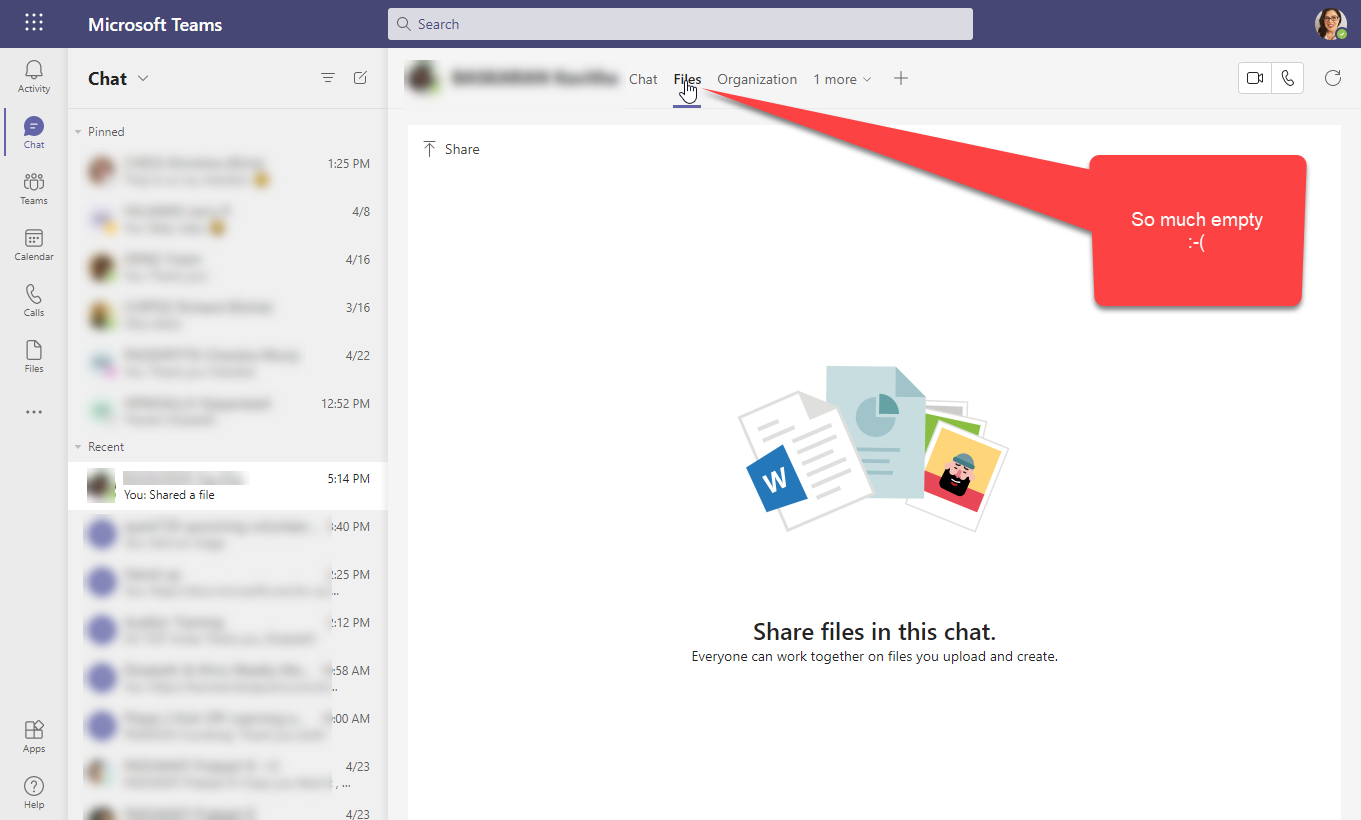The height and width of the screenshot is (820, 1361).
Task: Open recent chat from 2:12 PM
Action: (x=227, y=630)
